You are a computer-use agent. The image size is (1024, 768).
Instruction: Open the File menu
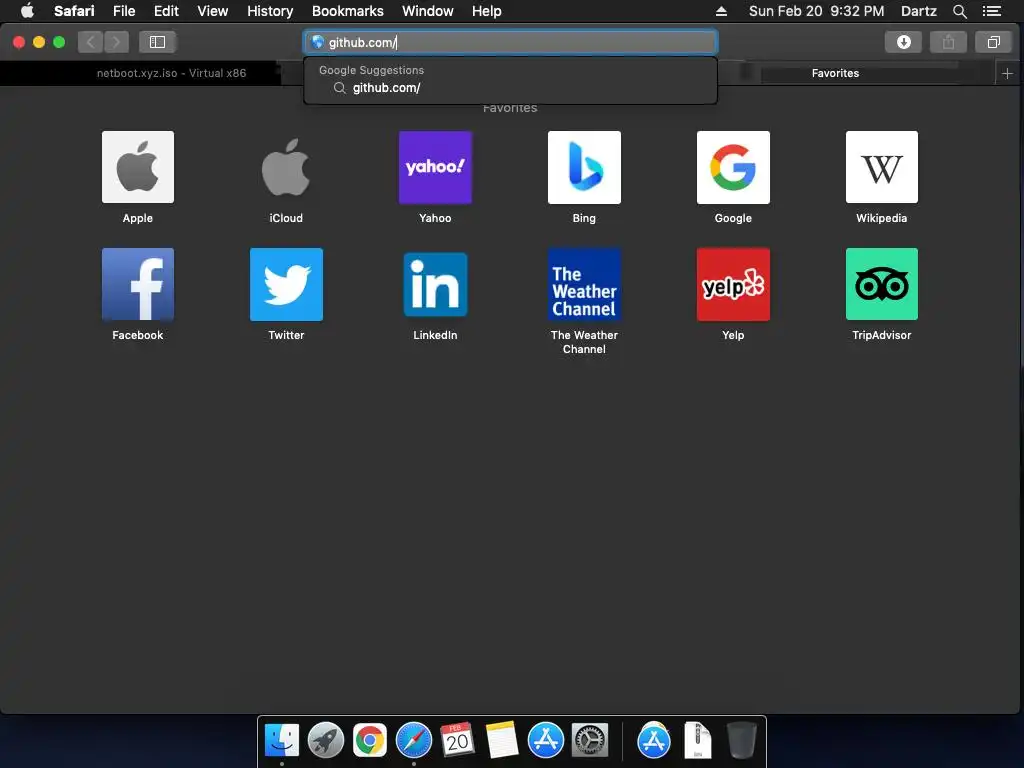(123, 11)
